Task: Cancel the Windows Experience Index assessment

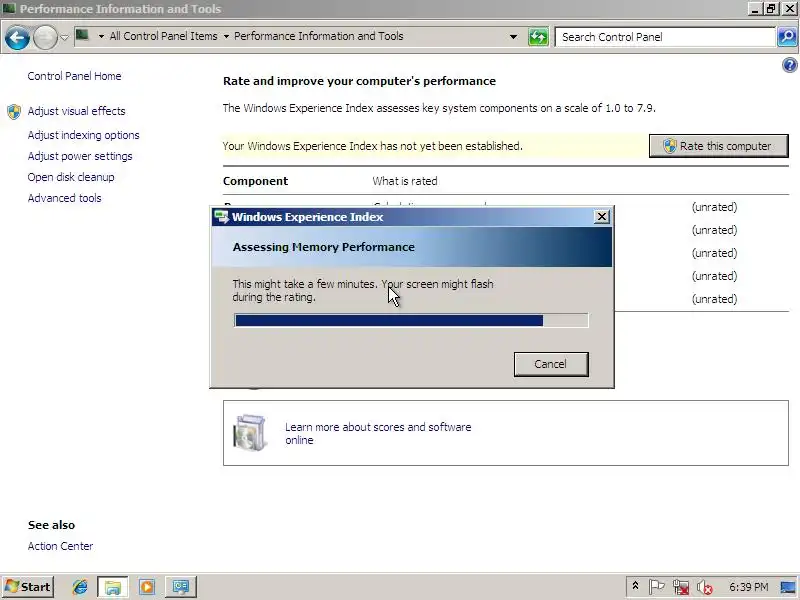Action: (x=551, y=364)
